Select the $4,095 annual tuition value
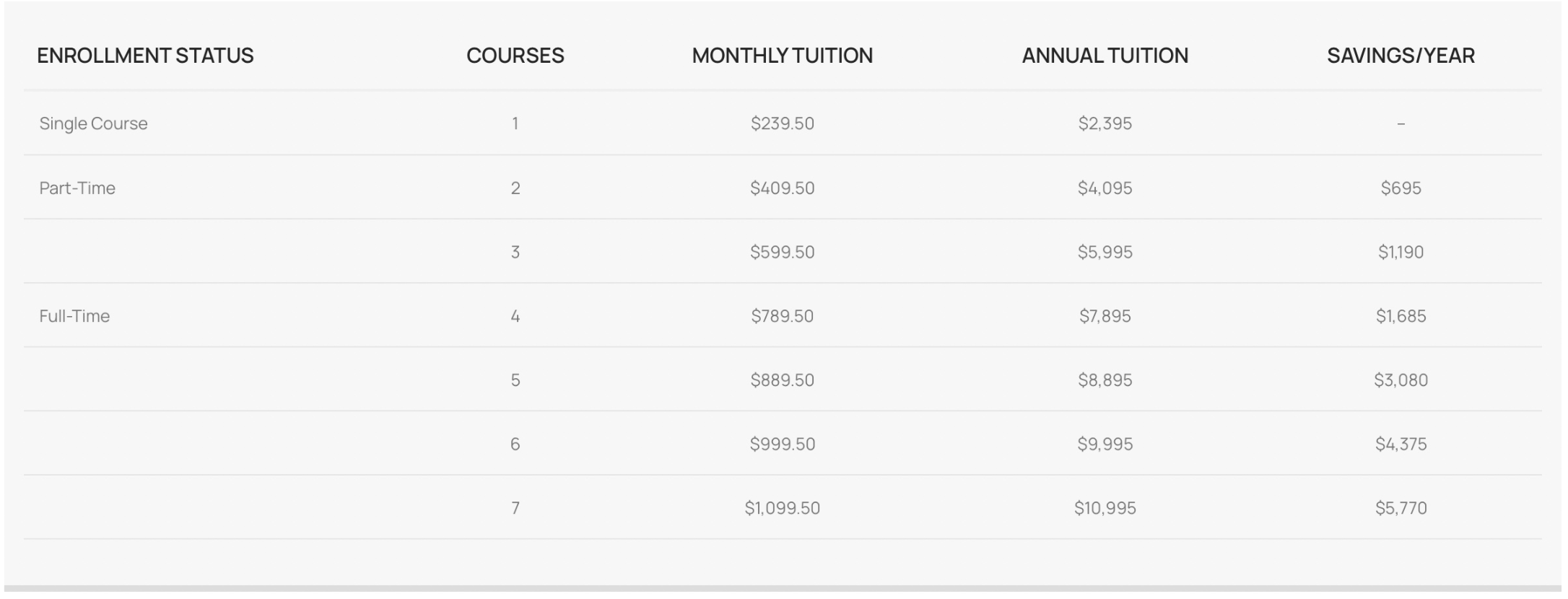This screenshot has width=1568, height=599. point(1105,188)
